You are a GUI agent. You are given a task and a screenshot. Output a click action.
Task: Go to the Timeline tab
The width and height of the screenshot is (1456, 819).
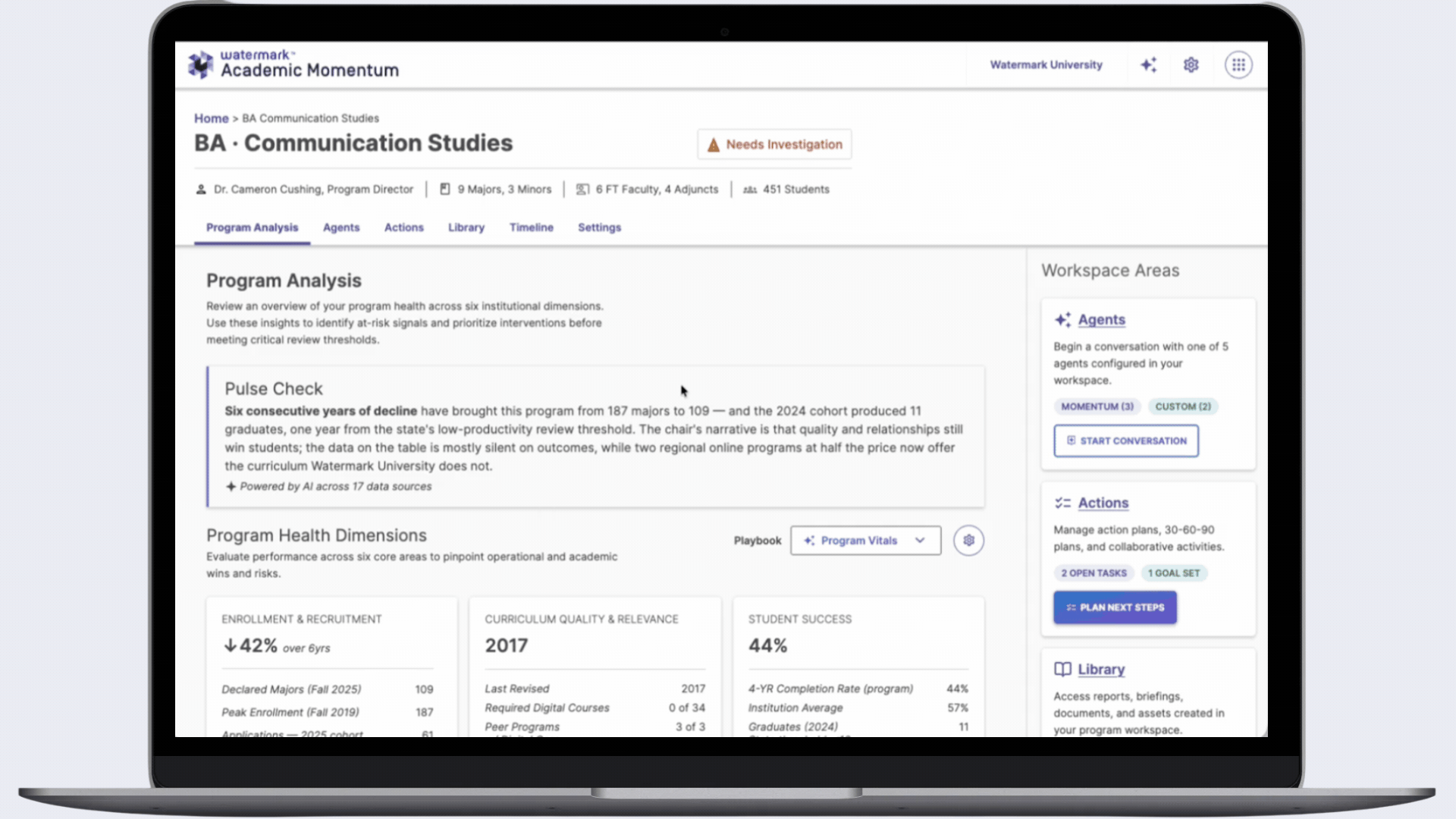pyautogui.click(x=531, y=227)
